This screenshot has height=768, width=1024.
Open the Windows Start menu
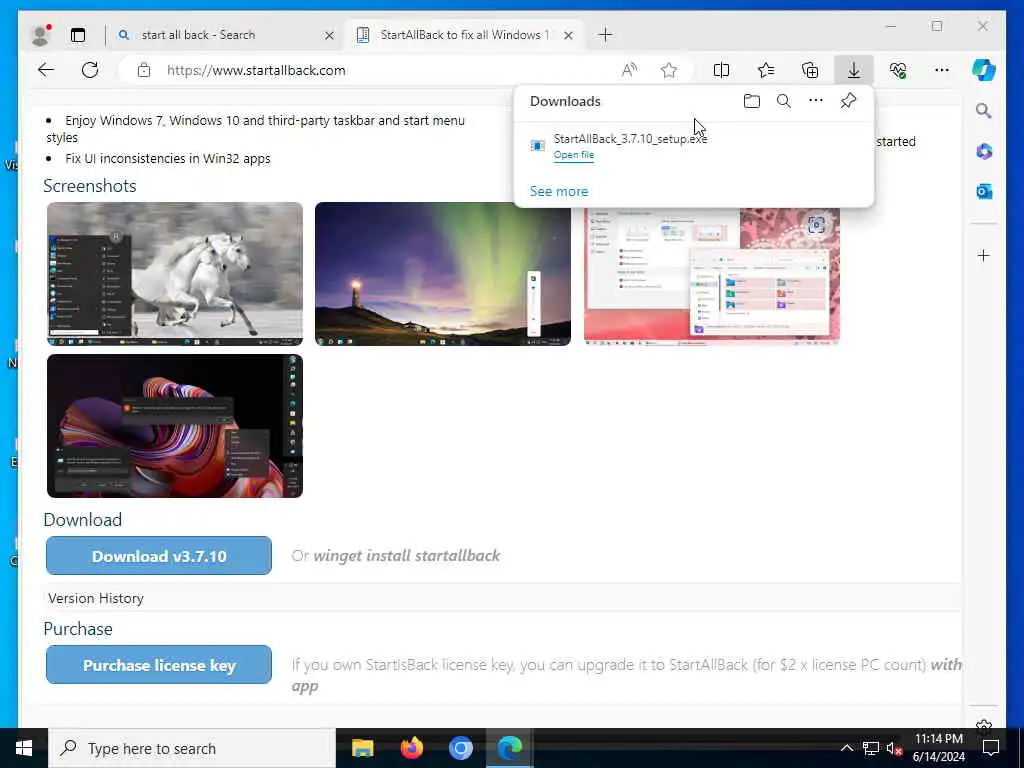click(24, 748)
